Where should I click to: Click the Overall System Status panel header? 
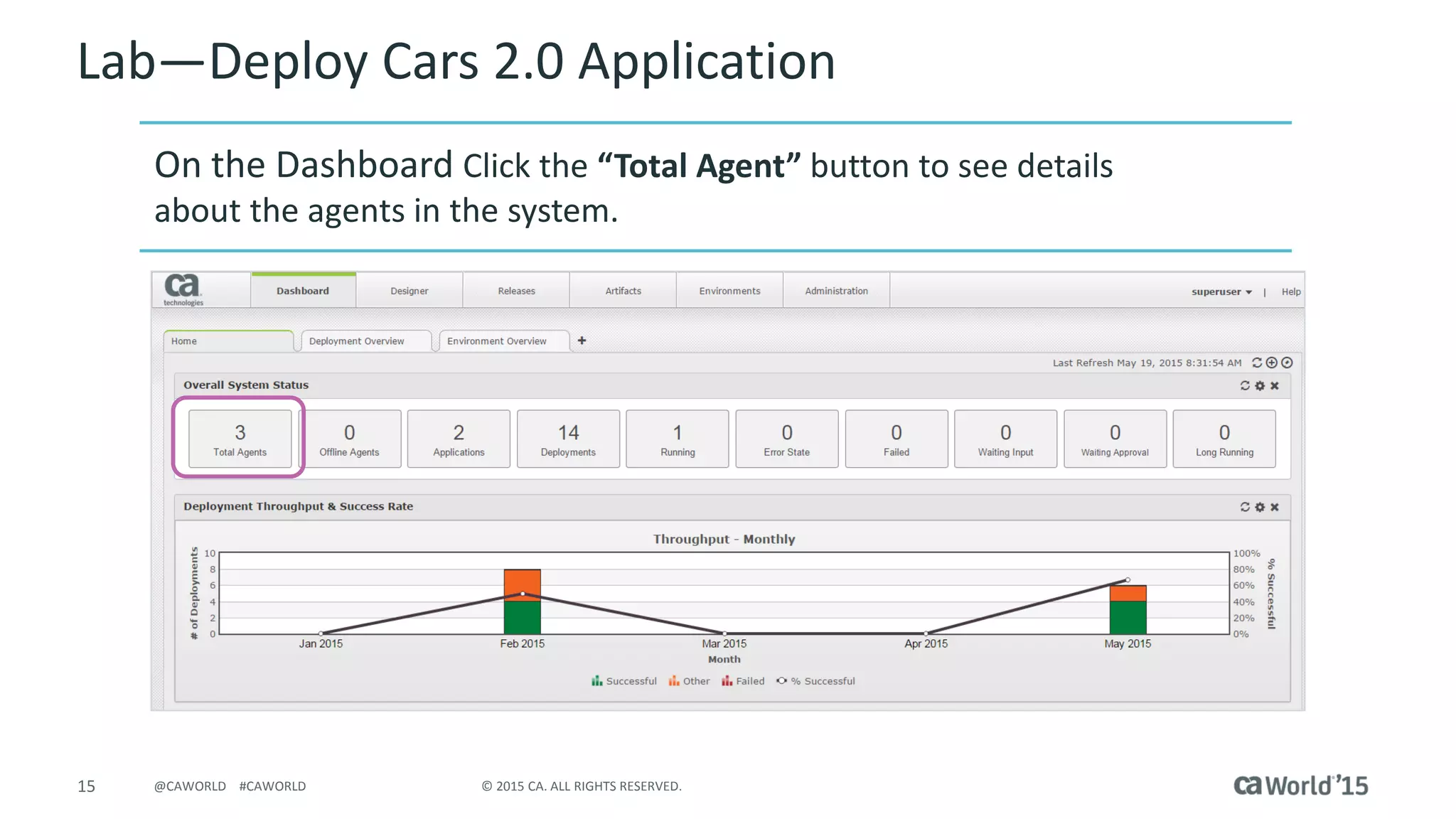tap(732, 385)
